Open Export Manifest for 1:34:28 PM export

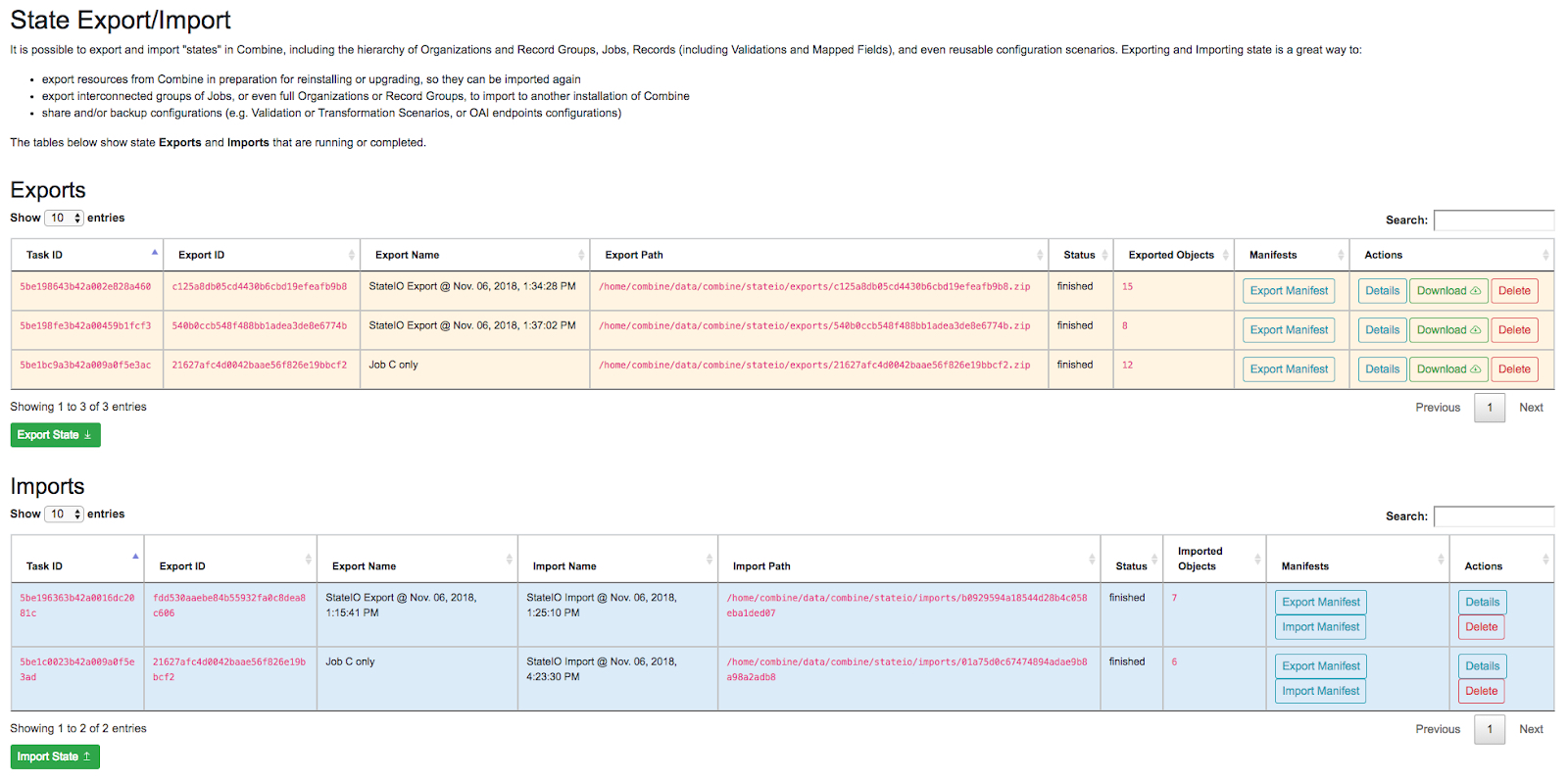point(1289,291)
